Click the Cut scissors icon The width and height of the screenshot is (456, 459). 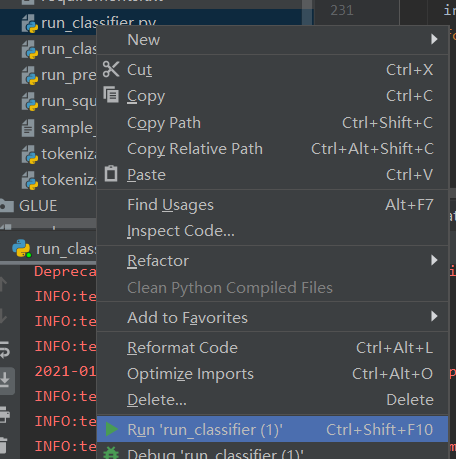[111, 69]
